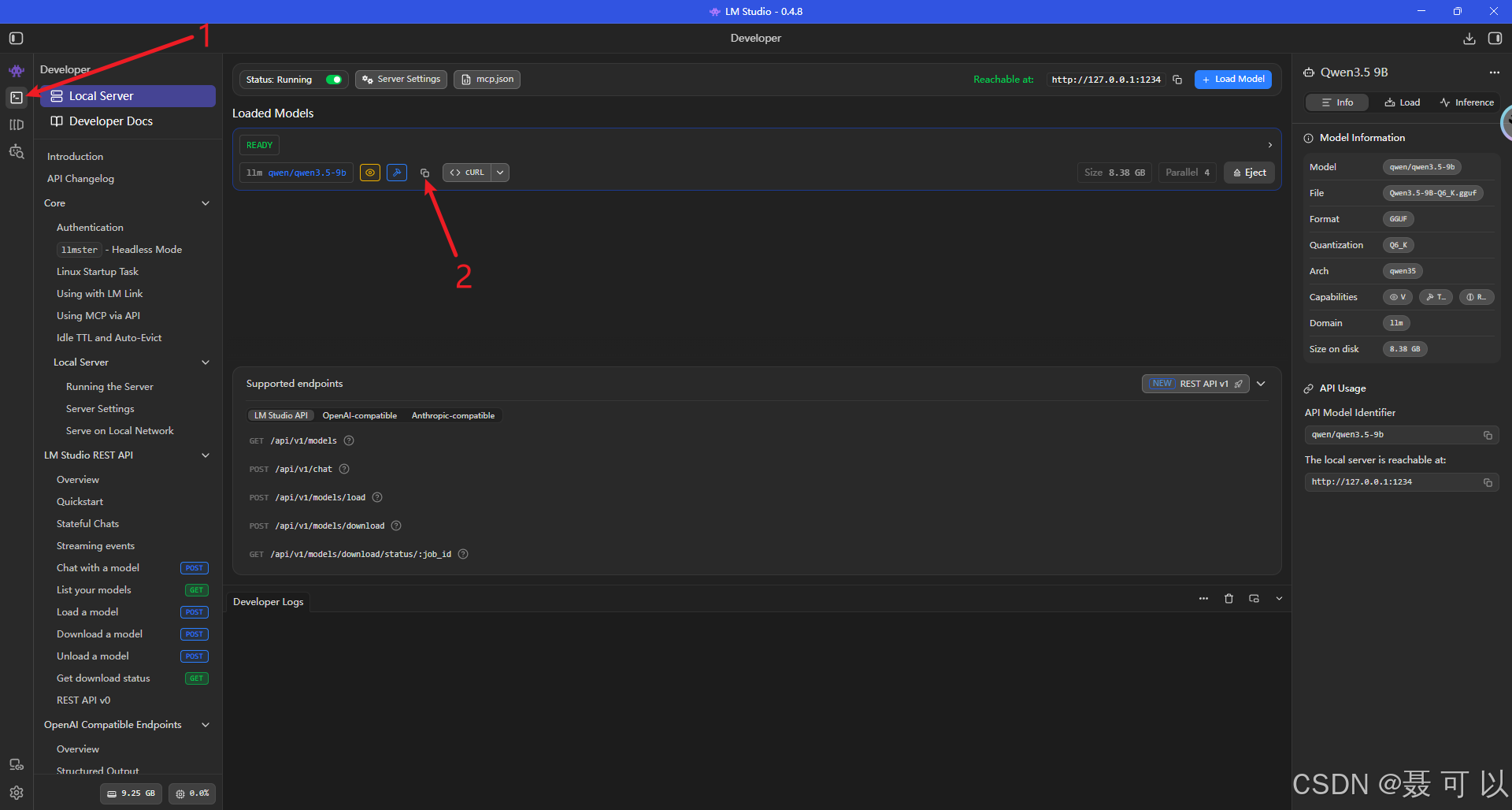Screen dimensions: 1512x810
Task: Select the Load tab for model
Action: click(1403, 102)
